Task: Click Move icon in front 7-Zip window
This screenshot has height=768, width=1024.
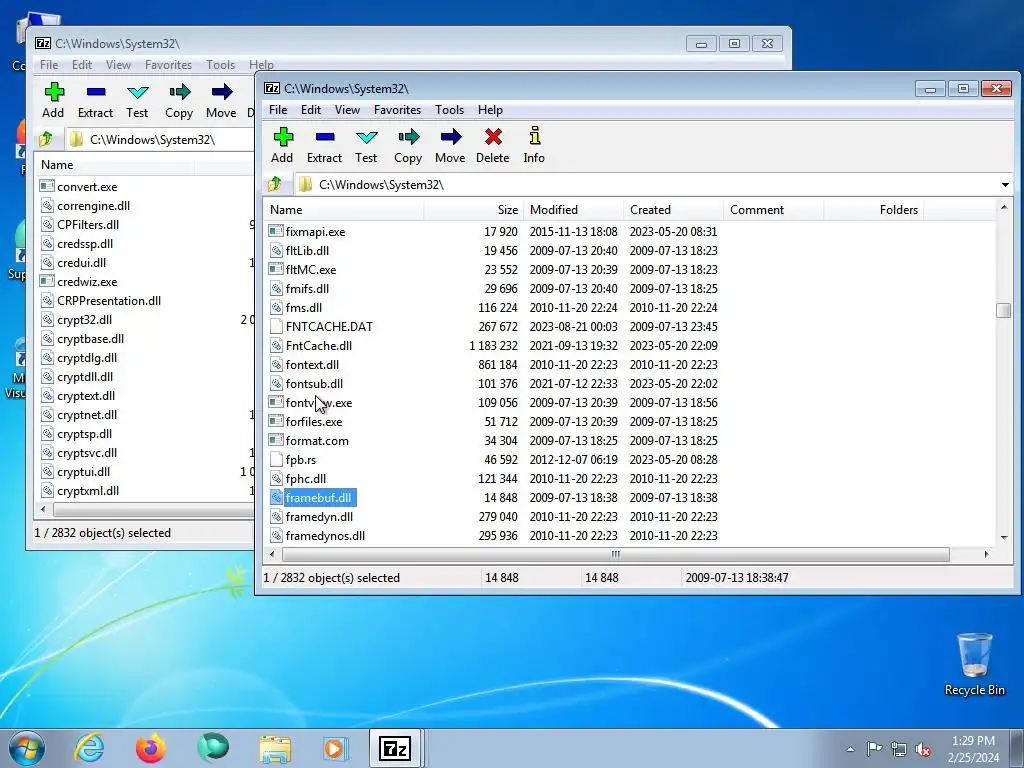Action: click(x=451, y=137)
